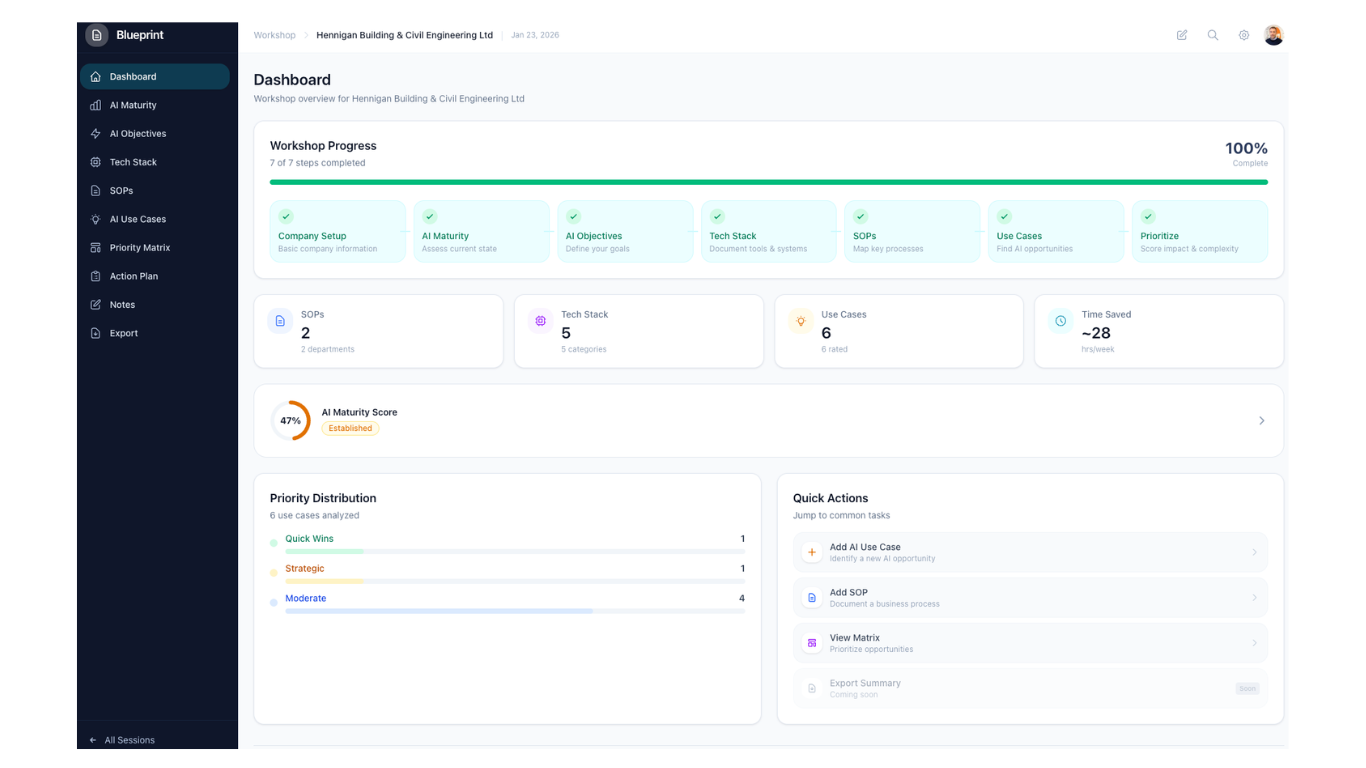Click the Company Setup completed checkmark

tap(286, 216)
